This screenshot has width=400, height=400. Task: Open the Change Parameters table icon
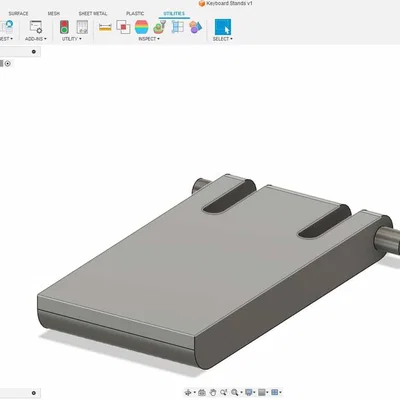(82, 27)
